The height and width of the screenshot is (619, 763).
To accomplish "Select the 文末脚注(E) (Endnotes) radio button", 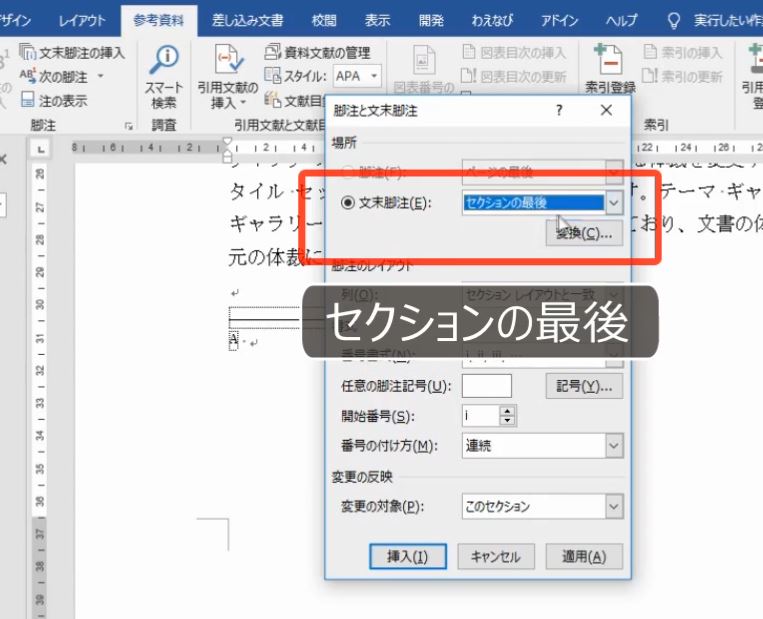I will [347, 202].
